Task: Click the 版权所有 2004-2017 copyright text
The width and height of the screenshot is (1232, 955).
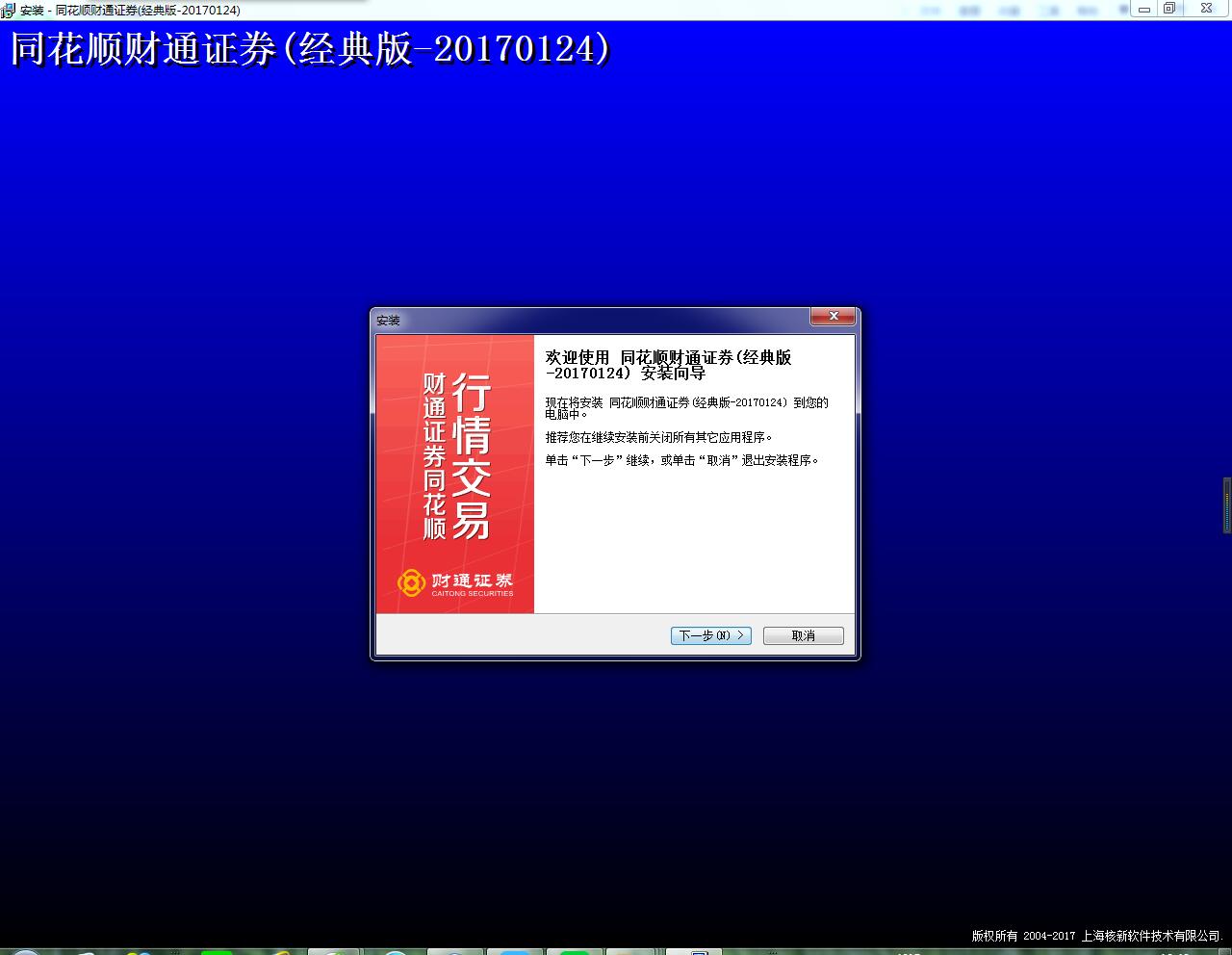Action: point(1096,936)
